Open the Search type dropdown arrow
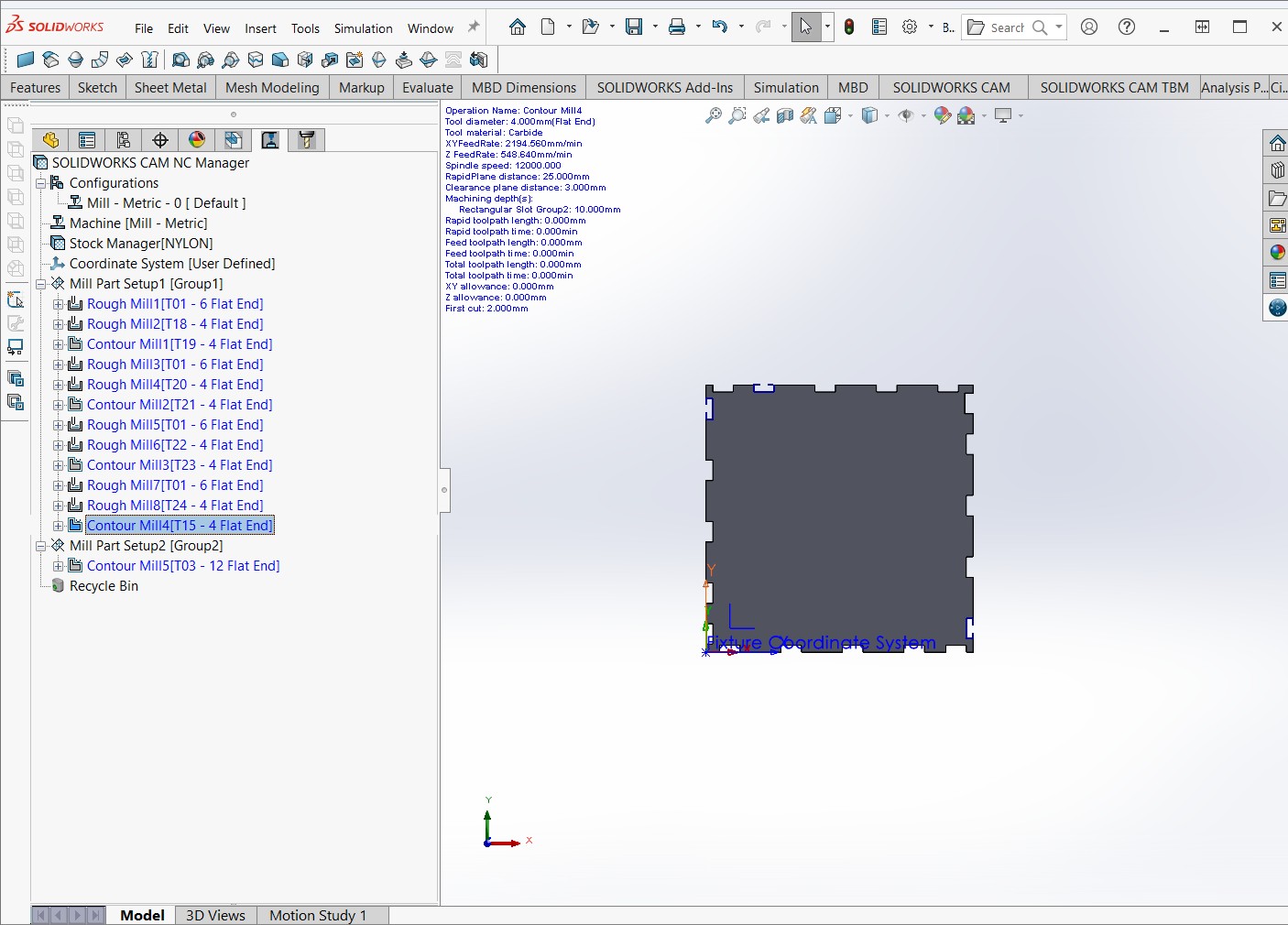 coord(1059,27)
